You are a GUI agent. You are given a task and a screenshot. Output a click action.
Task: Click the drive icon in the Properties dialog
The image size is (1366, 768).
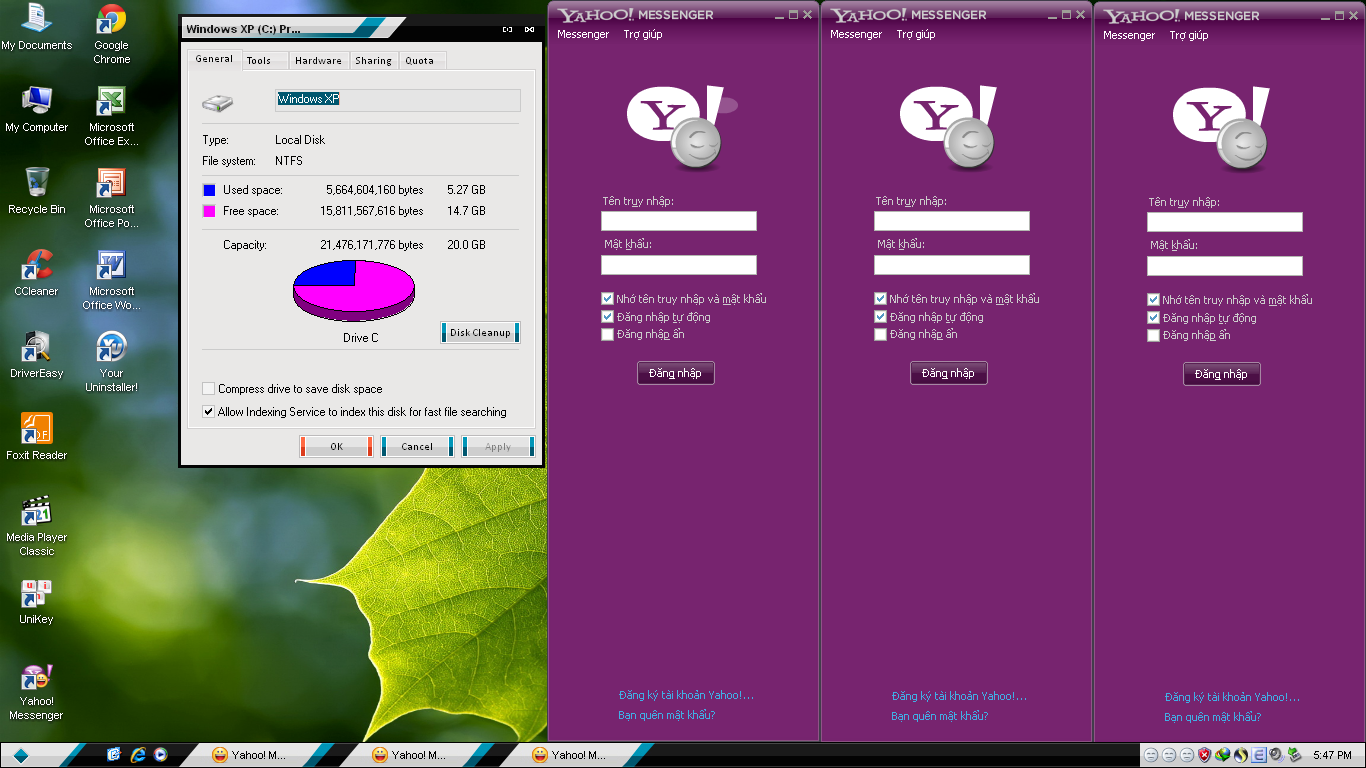coord(217,102)
